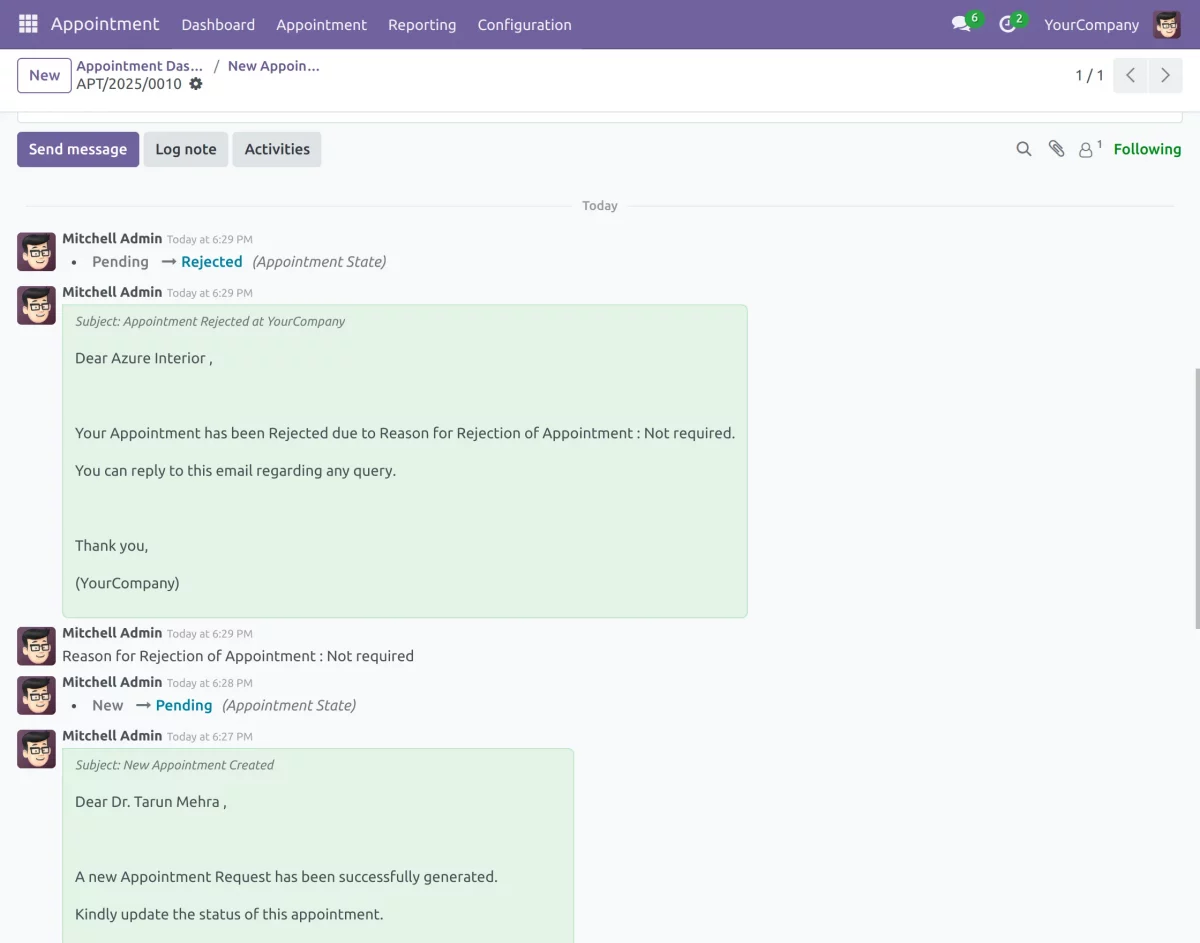Click the Log note button
The height and width of the screenshot is (943, 1200).
click(186, 149)
